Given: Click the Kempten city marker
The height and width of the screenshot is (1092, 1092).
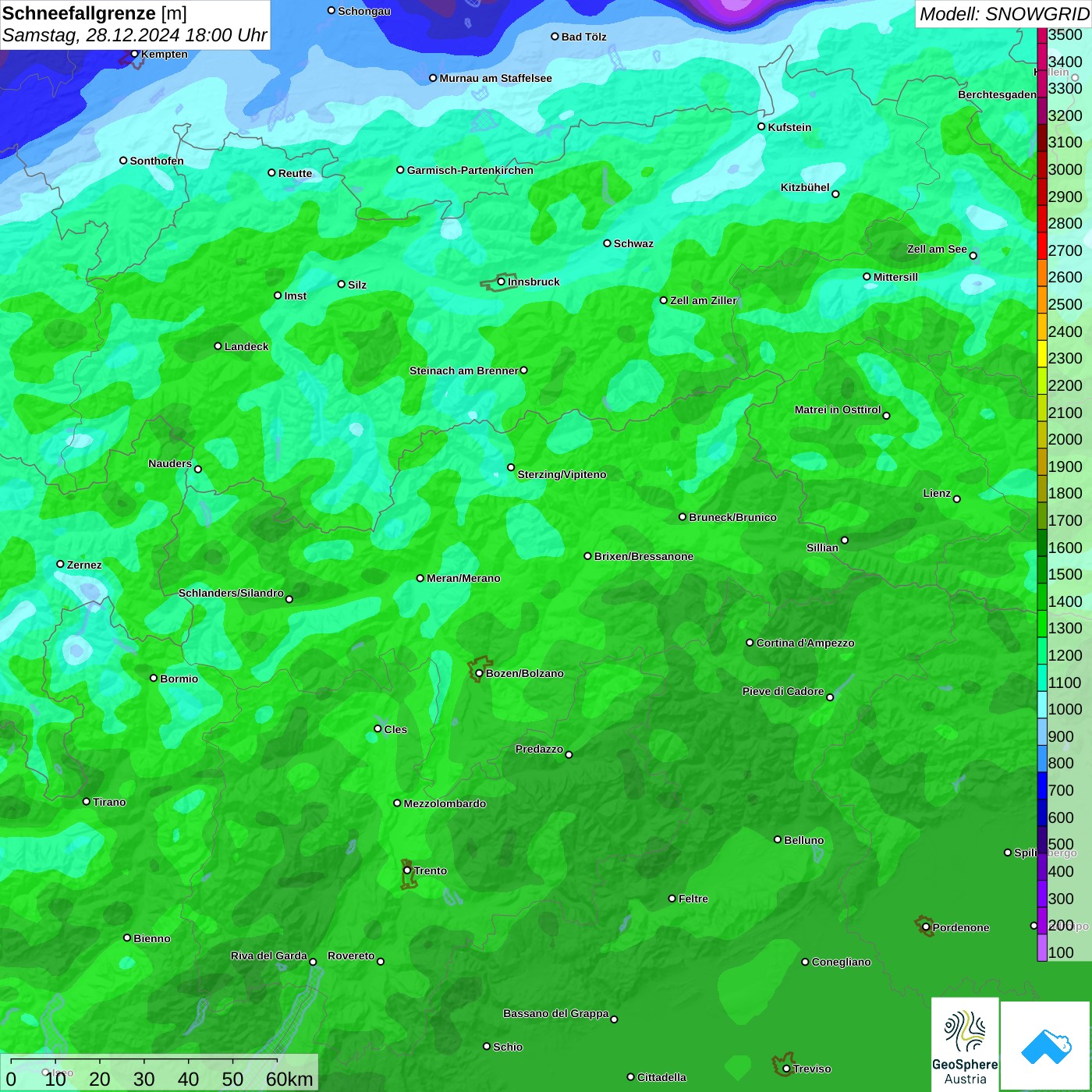Looking at the screenshot, I should pyautogui.click(x=134, y=54).
